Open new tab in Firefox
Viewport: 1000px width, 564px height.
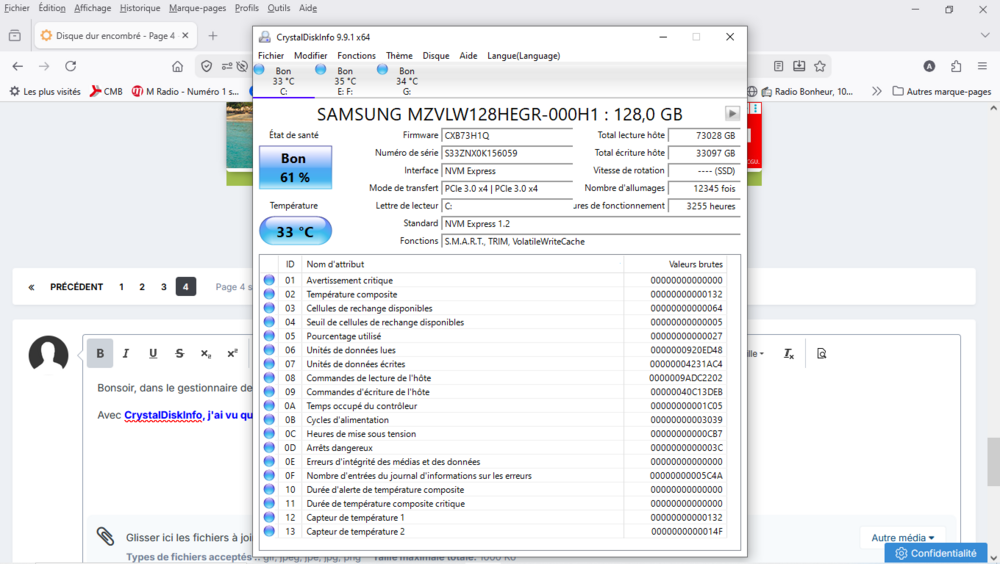tap(213, 36)
